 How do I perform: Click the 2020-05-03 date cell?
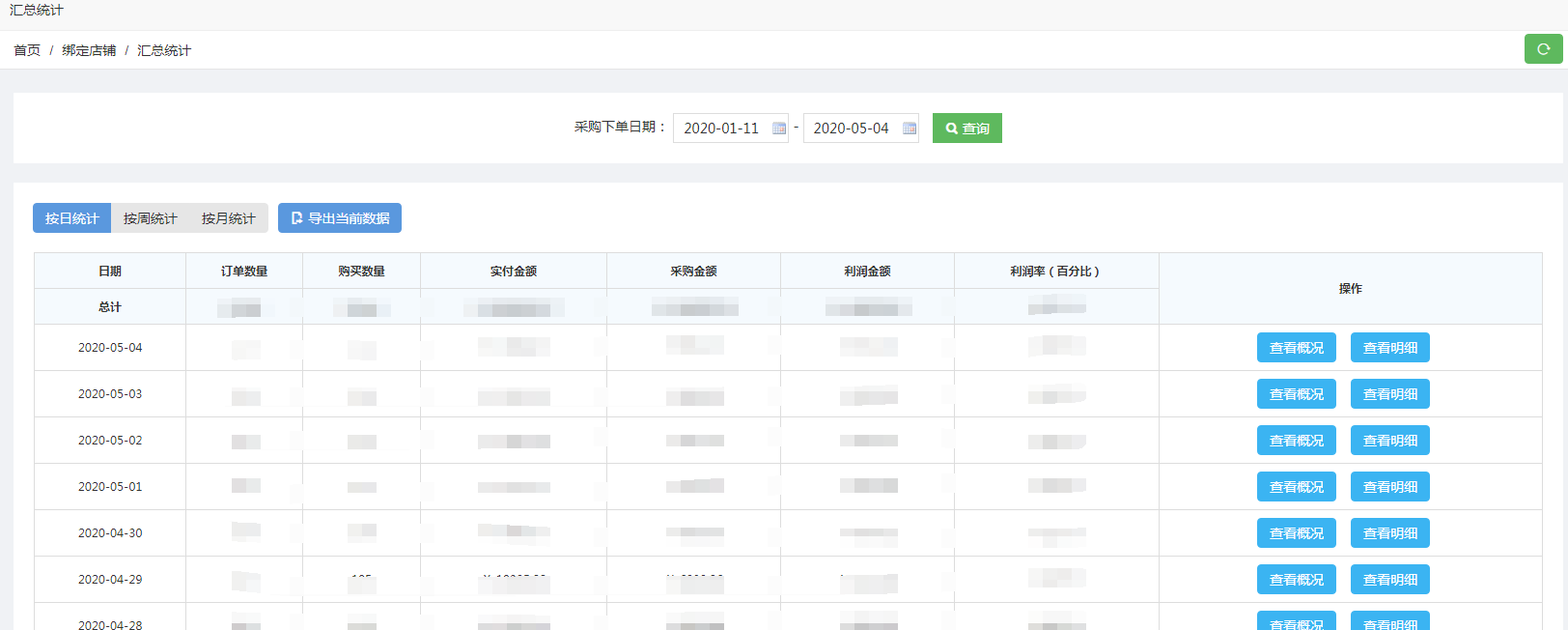[110, 394]
